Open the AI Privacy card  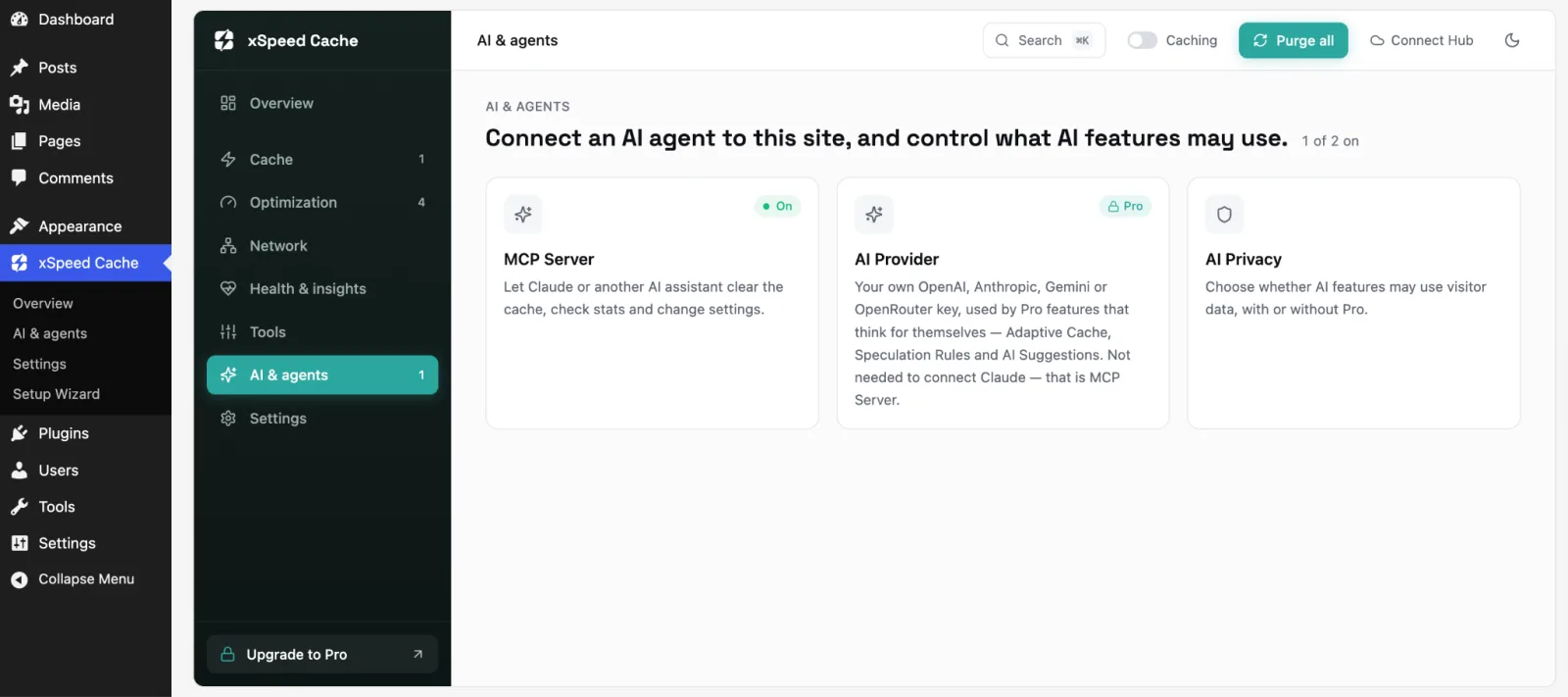pos(1353,303)
